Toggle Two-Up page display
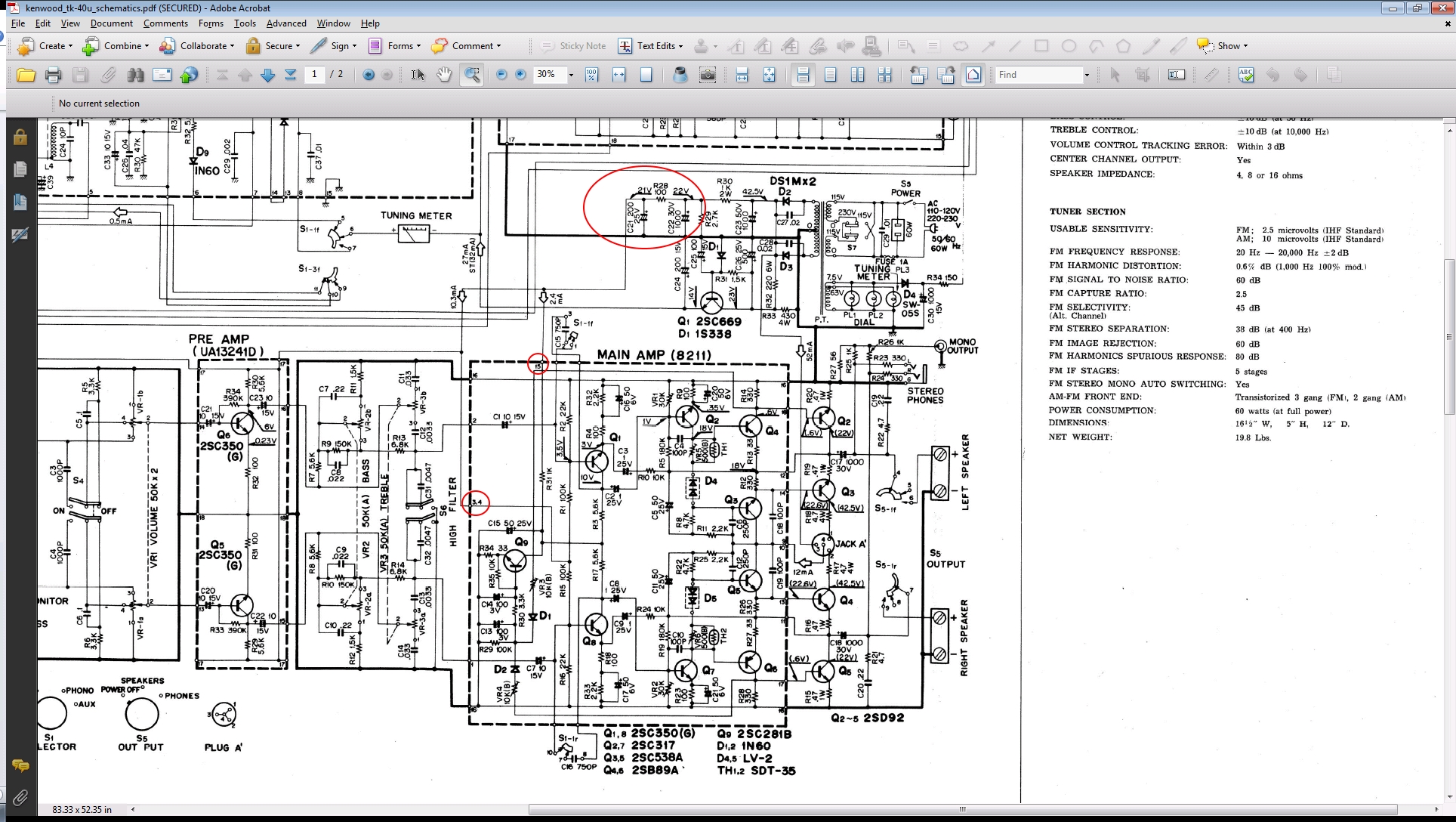 coord(857,75)
